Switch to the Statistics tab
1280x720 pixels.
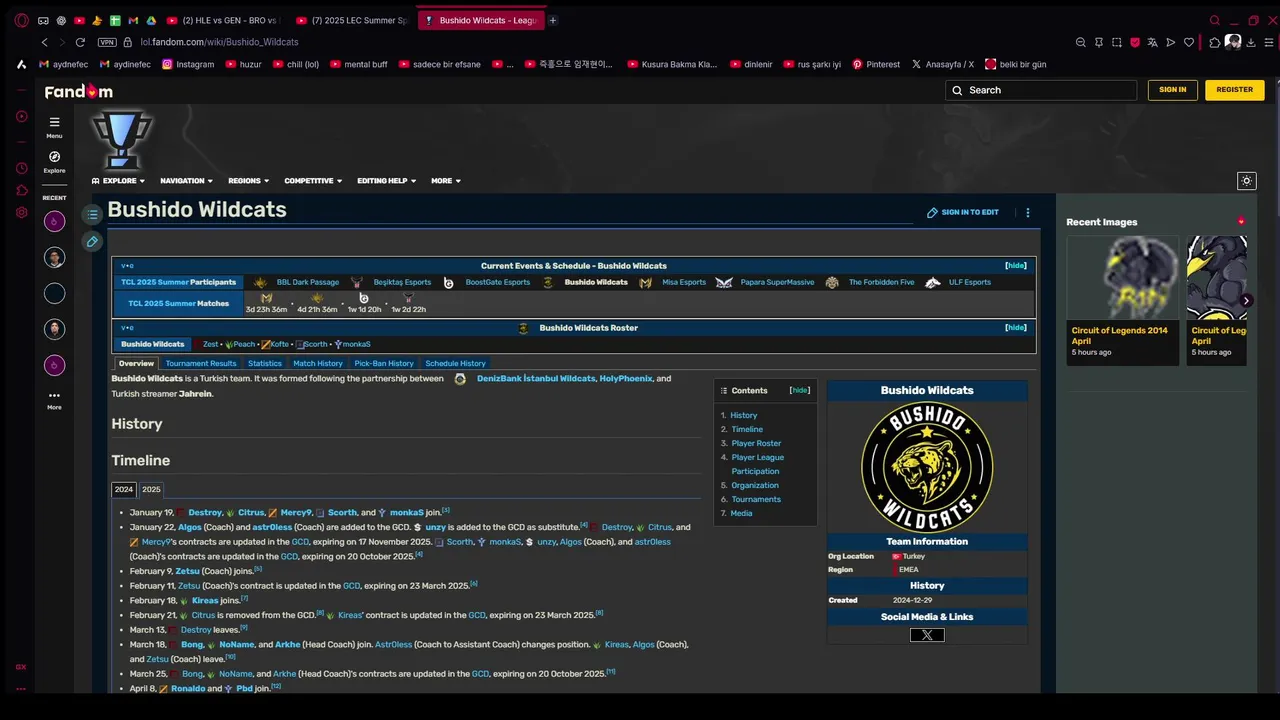(265, 364)
